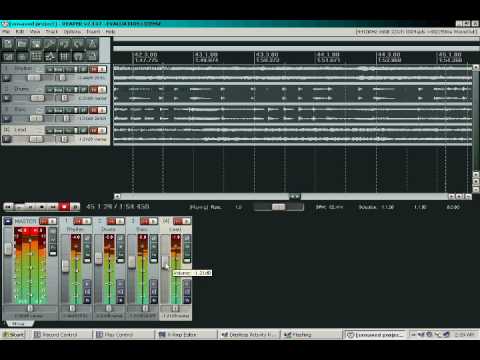Open the File menu
The width and height of the screenshot is (480, 360).
6,32
